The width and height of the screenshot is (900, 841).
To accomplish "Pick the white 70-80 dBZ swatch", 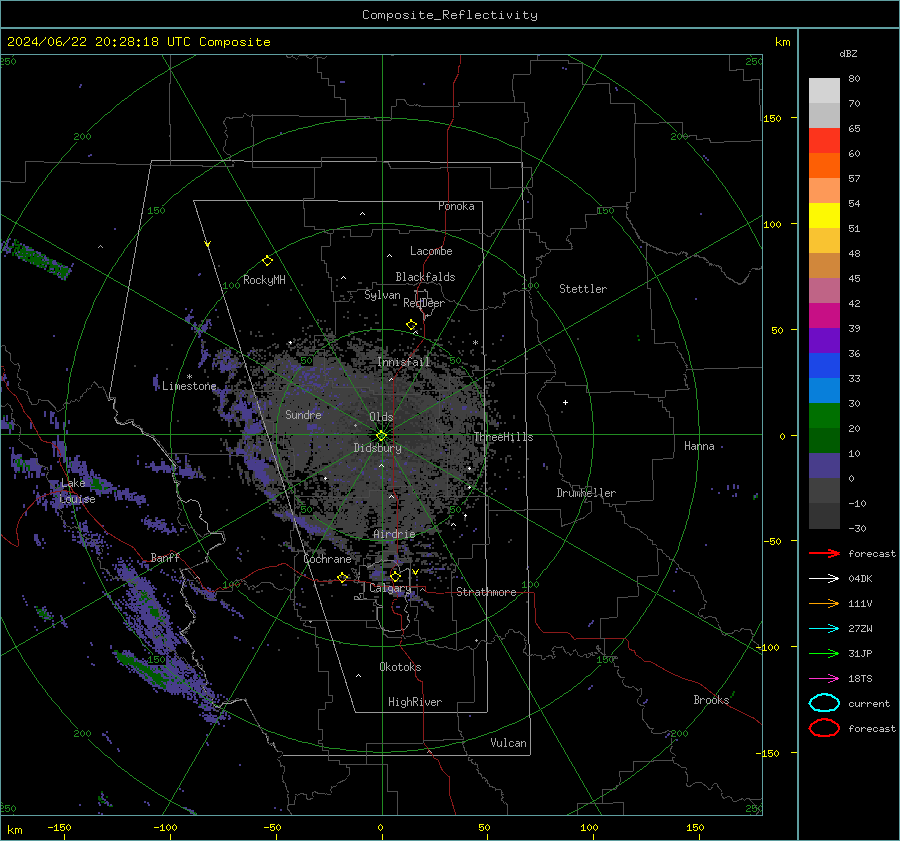I will tap(824, 91).
